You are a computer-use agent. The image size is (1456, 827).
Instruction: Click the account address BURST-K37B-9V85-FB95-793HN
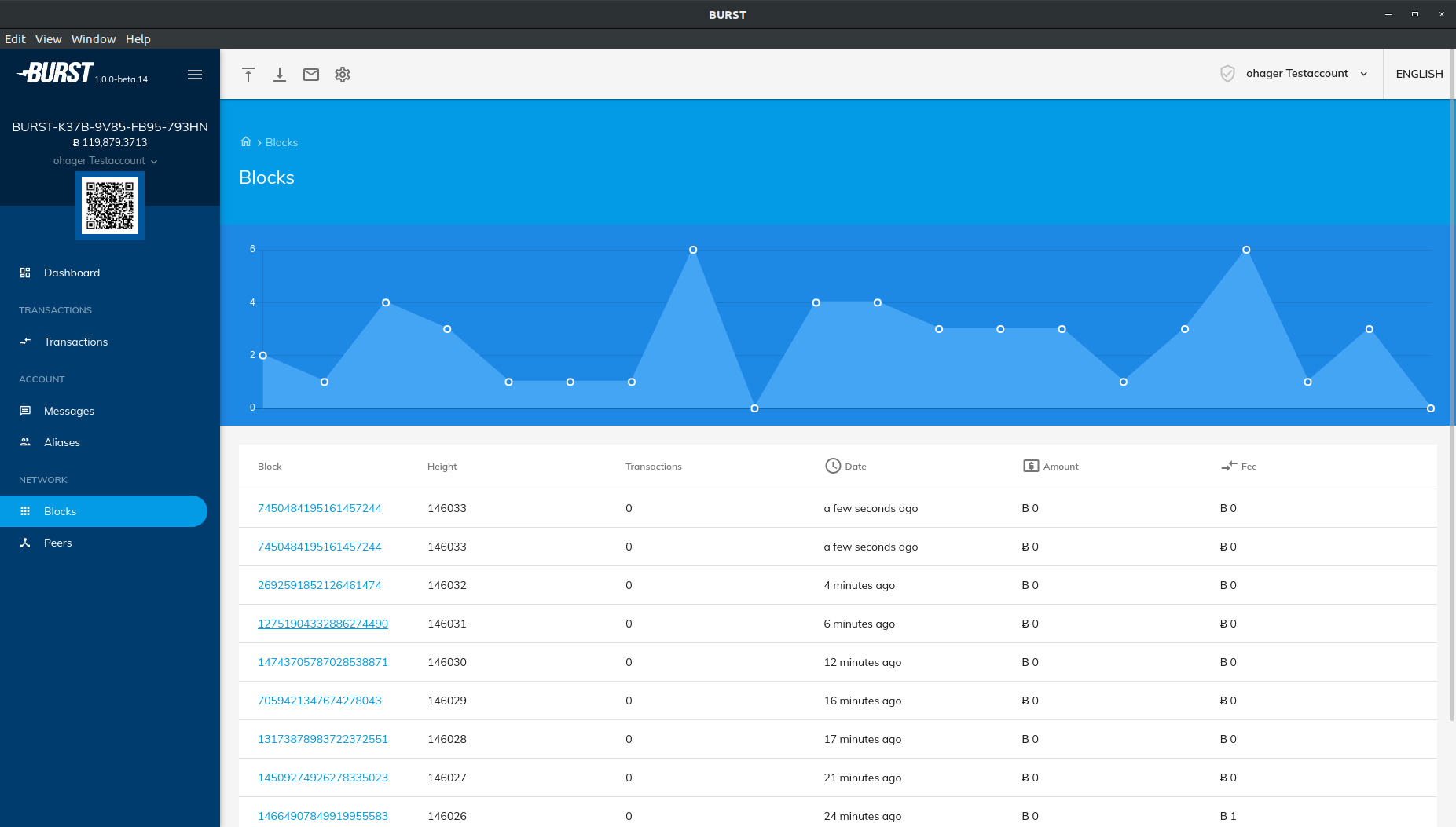click(110, 126)
